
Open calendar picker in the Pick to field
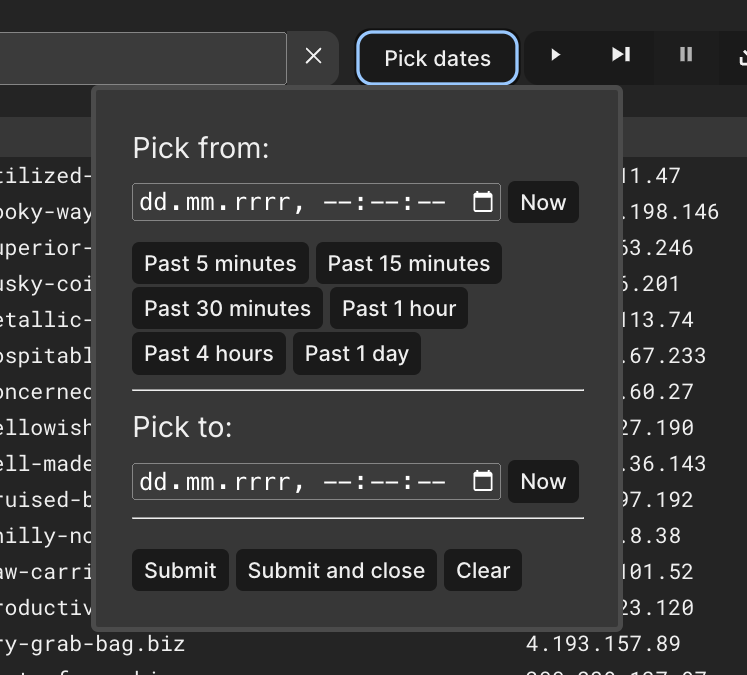tap(483, 481)
